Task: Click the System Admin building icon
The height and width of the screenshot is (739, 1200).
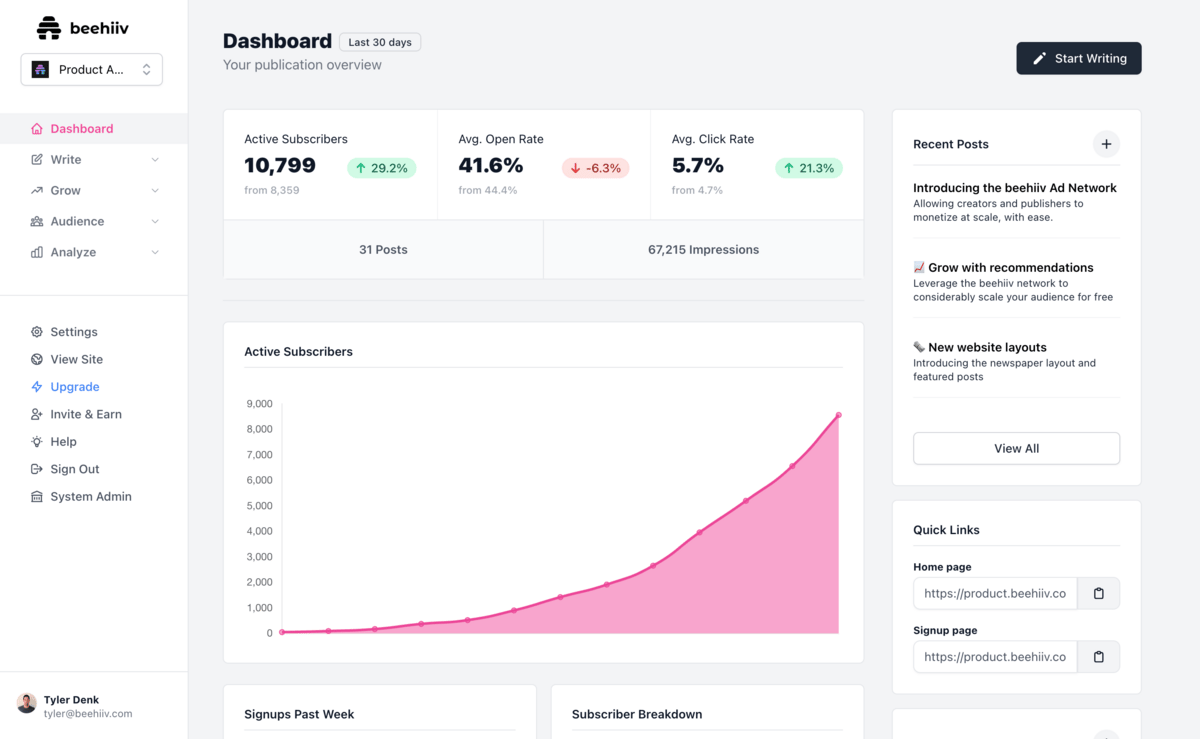Action: [37, 497]
